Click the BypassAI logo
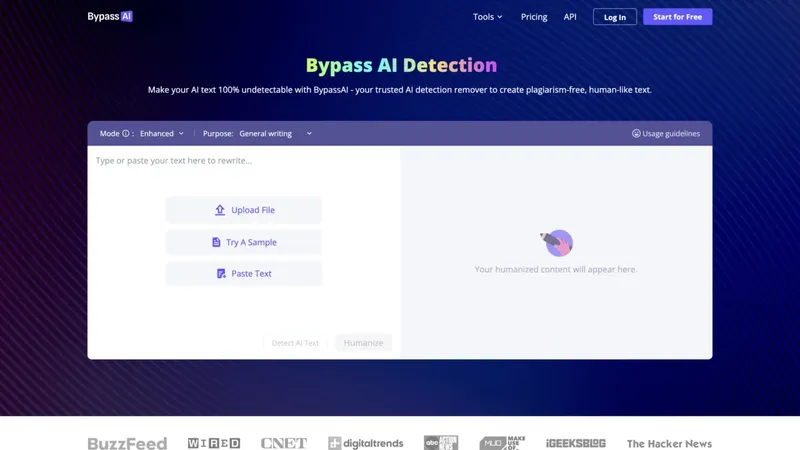 pyautogui.click(x=110, y=17)
